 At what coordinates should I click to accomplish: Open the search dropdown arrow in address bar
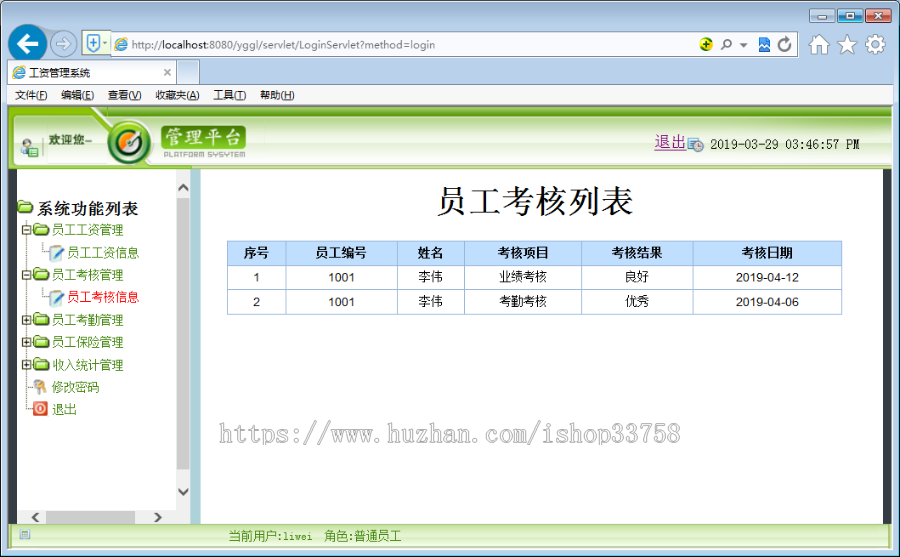[x=743, y=45]
